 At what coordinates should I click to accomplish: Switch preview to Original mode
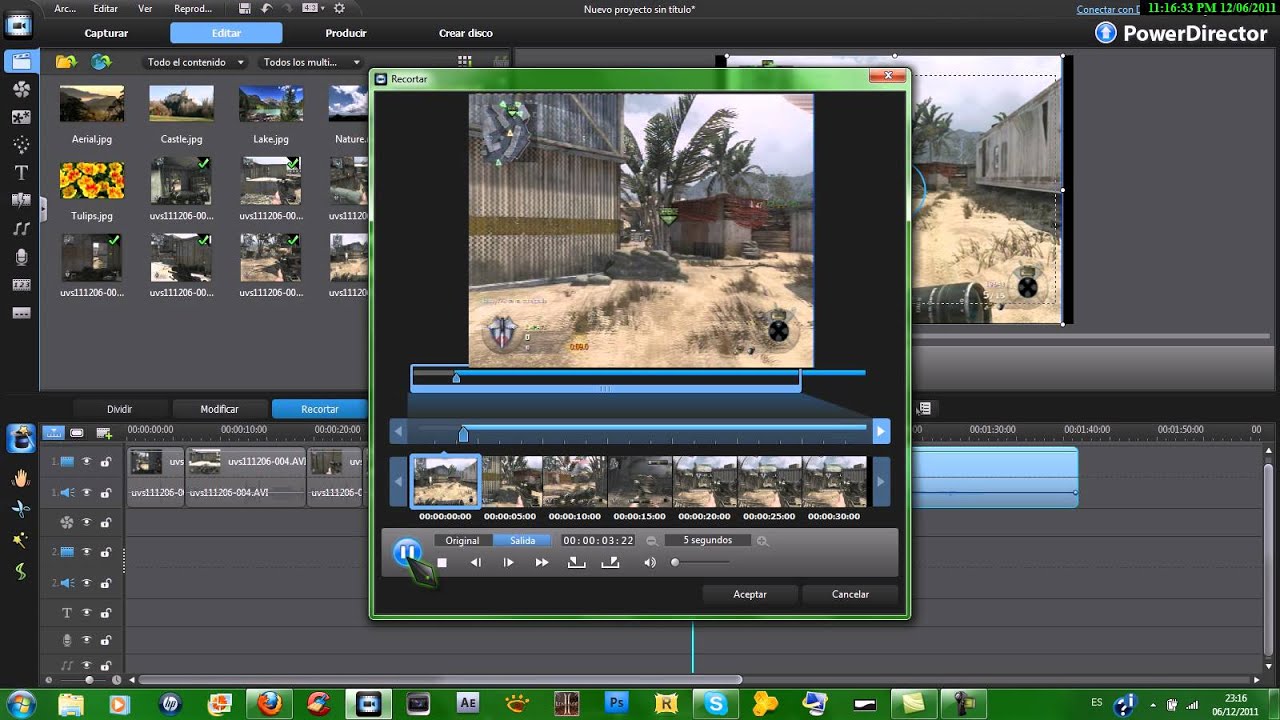[462, 540]
